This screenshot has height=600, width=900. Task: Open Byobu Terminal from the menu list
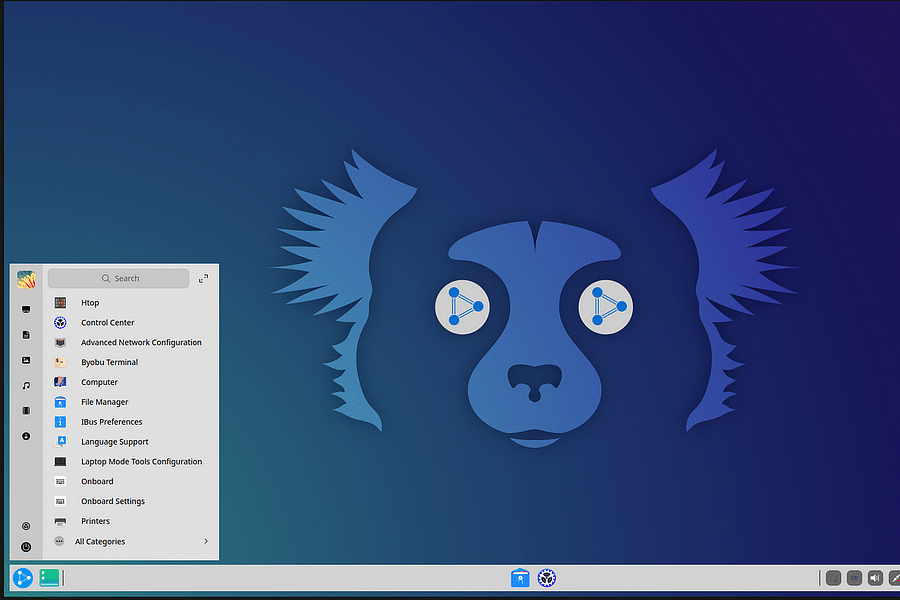point(110,362)
